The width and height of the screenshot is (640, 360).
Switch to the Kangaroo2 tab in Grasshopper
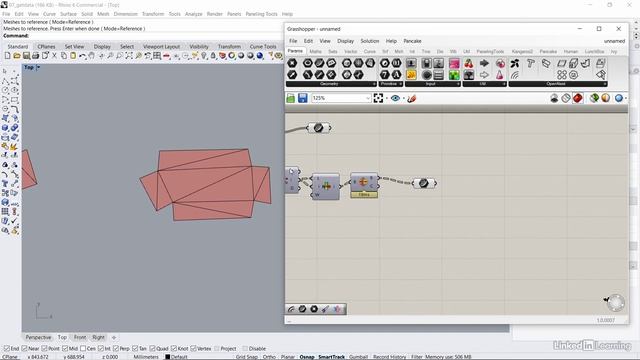[x=522, y=52]
